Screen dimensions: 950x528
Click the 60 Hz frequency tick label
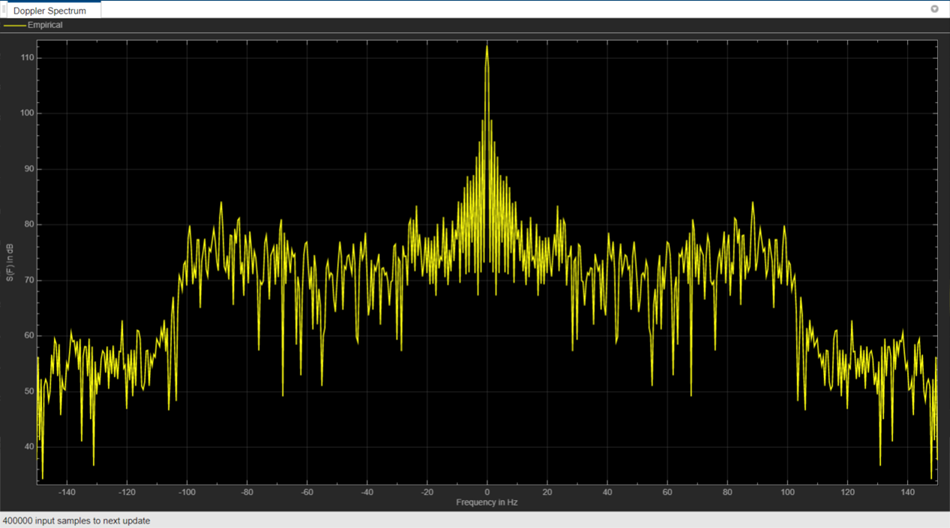click(x=667, y=492)
